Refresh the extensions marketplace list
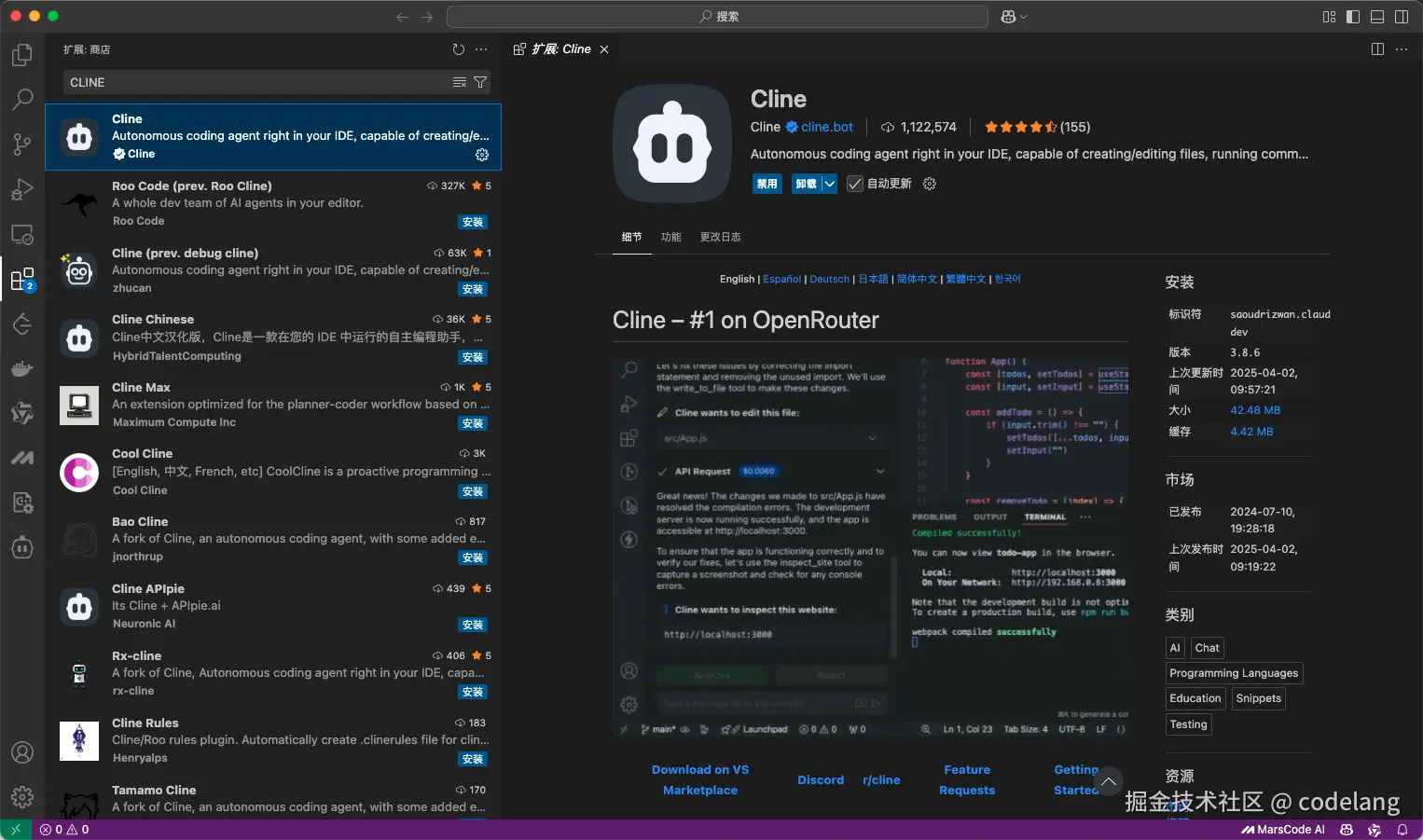1423x840 pixels. point(458,49)
